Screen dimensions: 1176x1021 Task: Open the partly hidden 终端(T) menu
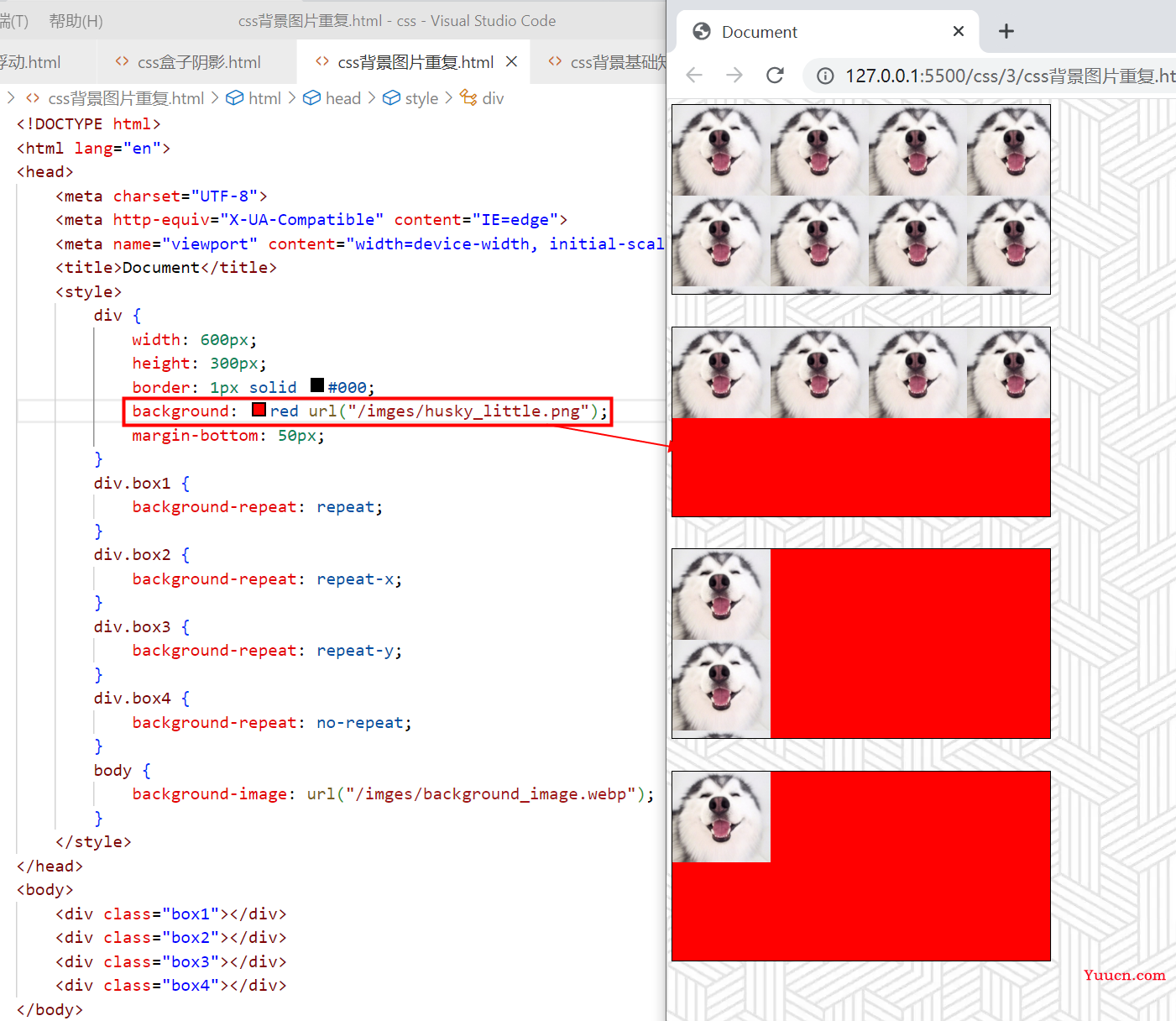14,21
